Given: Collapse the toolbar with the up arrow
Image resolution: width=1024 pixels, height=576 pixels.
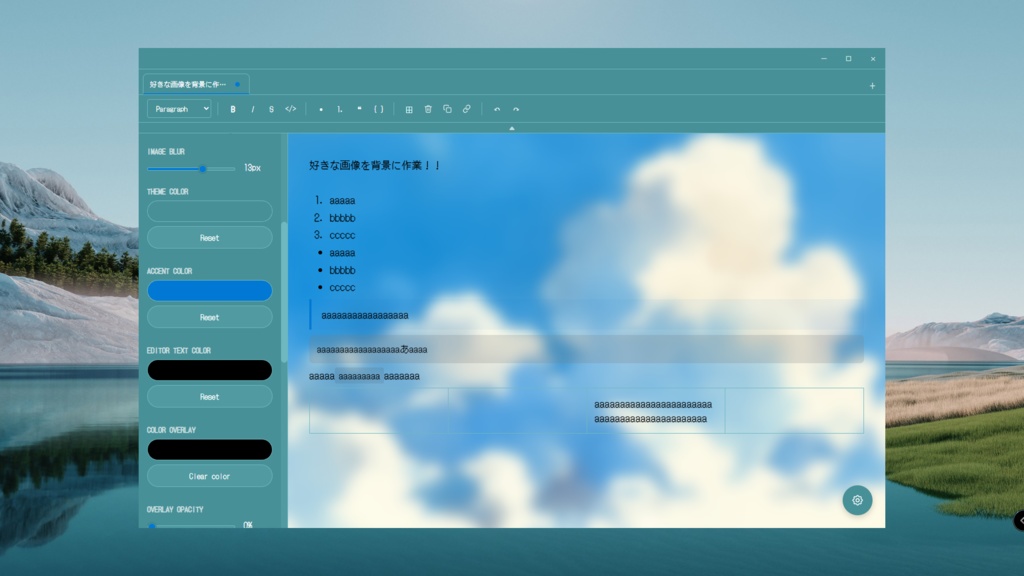Looking at the screenshot, I should pyautogui.click(x=512, y=128).
